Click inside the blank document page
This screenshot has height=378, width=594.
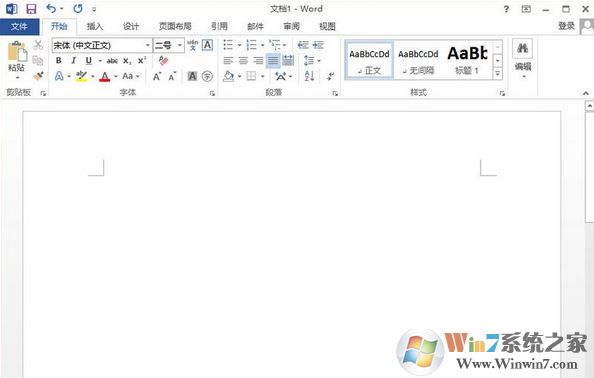pos(292,246)
